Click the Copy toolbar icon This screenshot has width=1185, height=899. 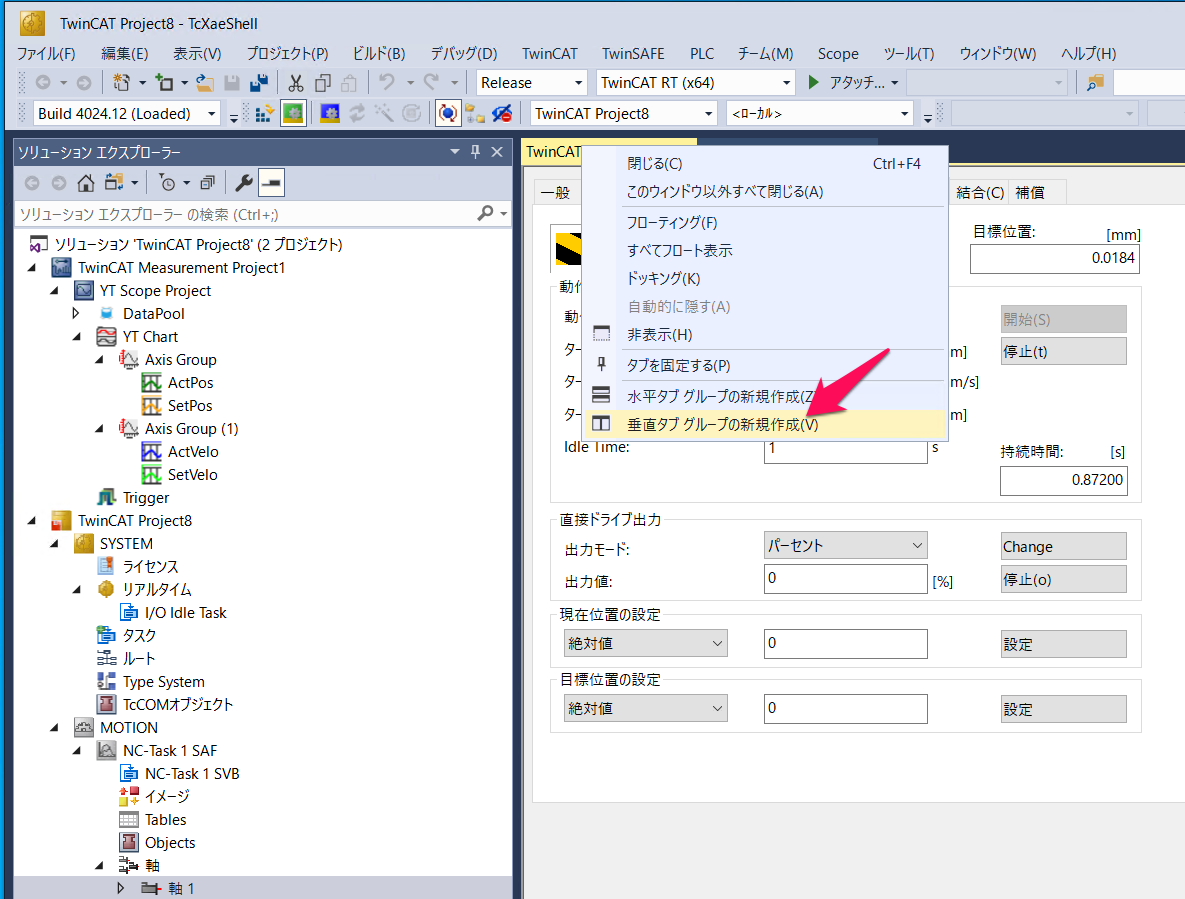(323, 82)
